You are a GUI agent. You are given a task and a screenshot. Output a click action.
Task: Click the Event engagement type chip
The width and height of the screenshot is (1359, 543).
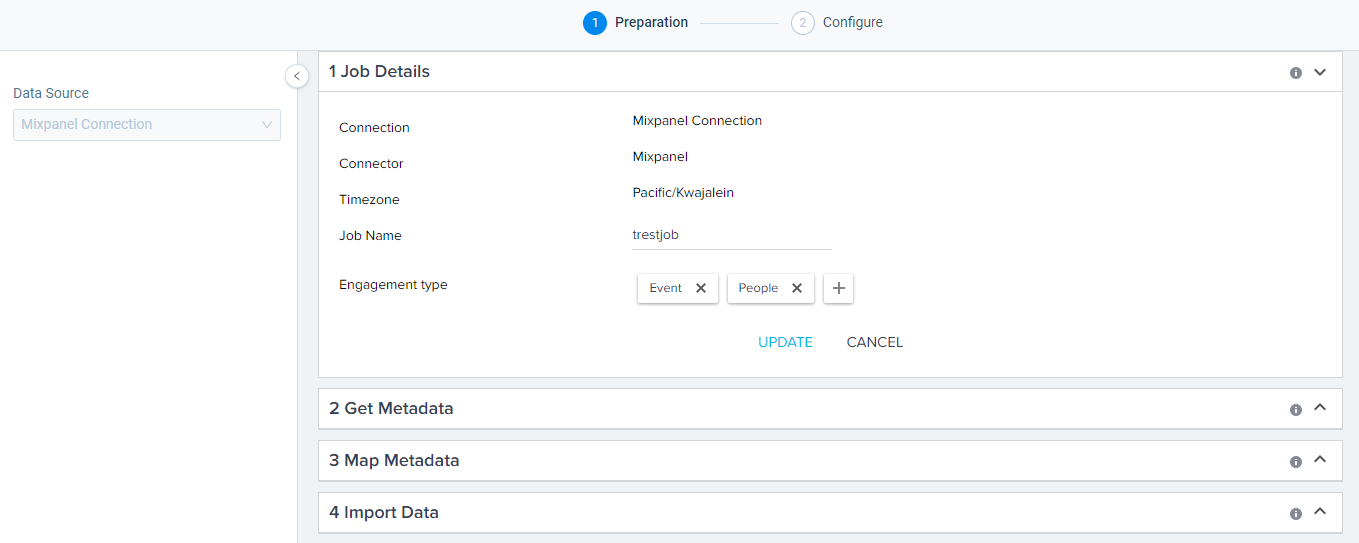click(x=665, y=288)
